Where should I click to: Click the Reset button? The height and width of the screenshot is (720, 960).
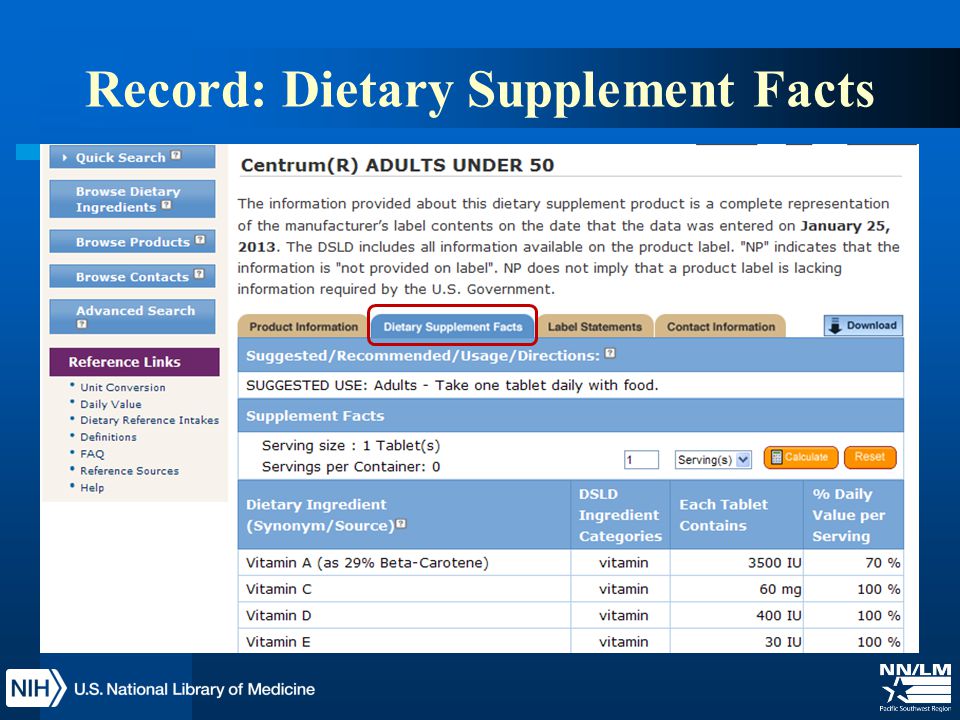click(870, 457)
